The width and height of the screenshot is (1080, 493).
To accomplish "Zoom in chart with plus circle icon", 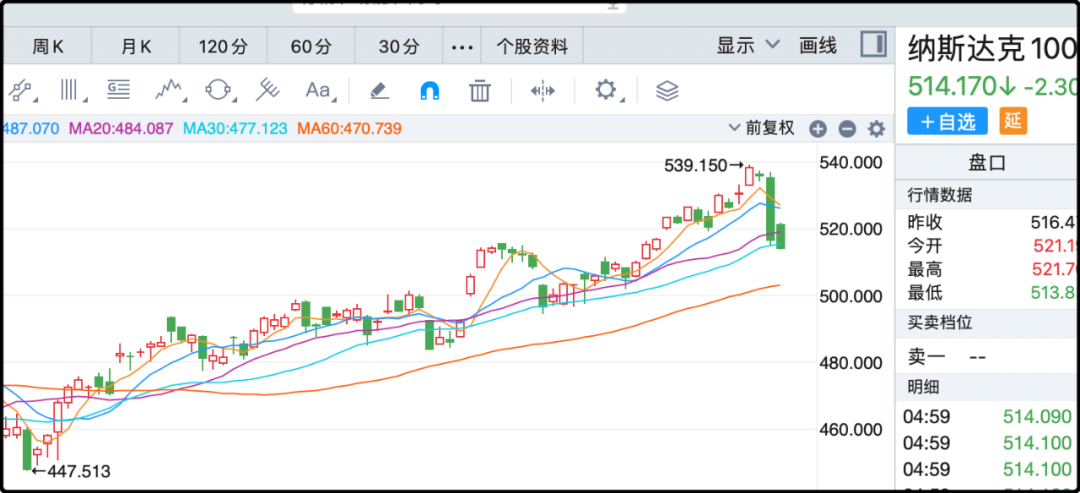I will [x=818, y=128].
